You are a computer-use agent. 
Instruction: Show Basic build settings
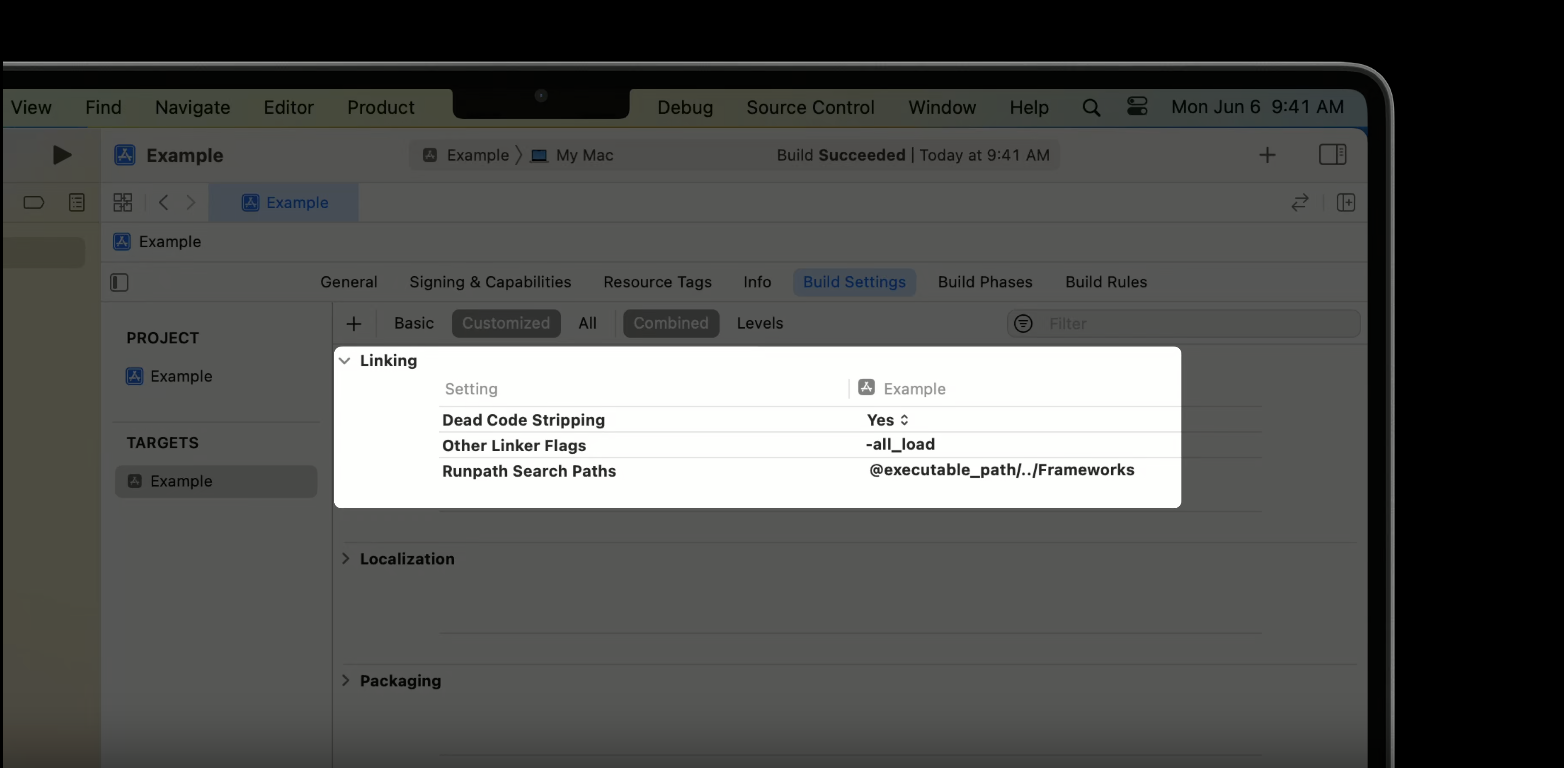point(414,323)
